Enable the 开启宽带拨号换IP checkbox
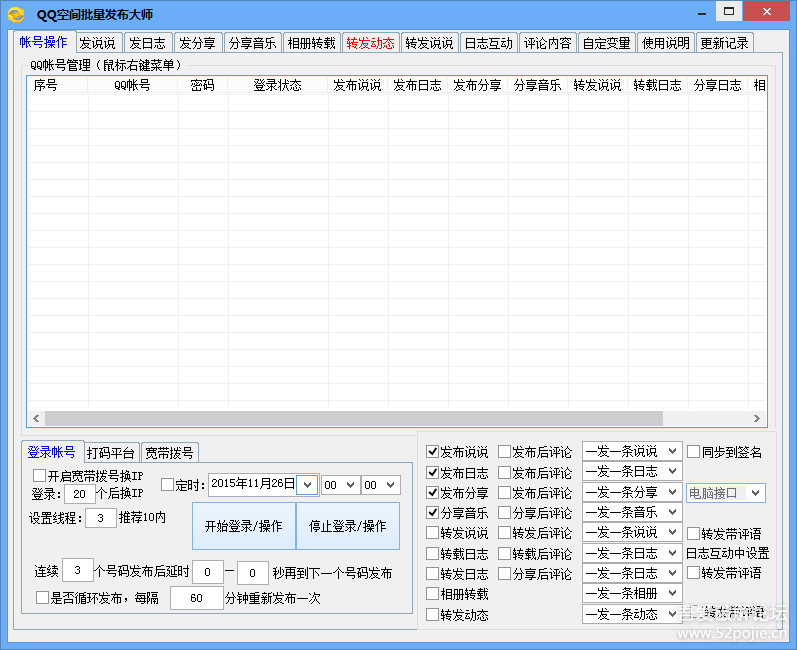 40,475
